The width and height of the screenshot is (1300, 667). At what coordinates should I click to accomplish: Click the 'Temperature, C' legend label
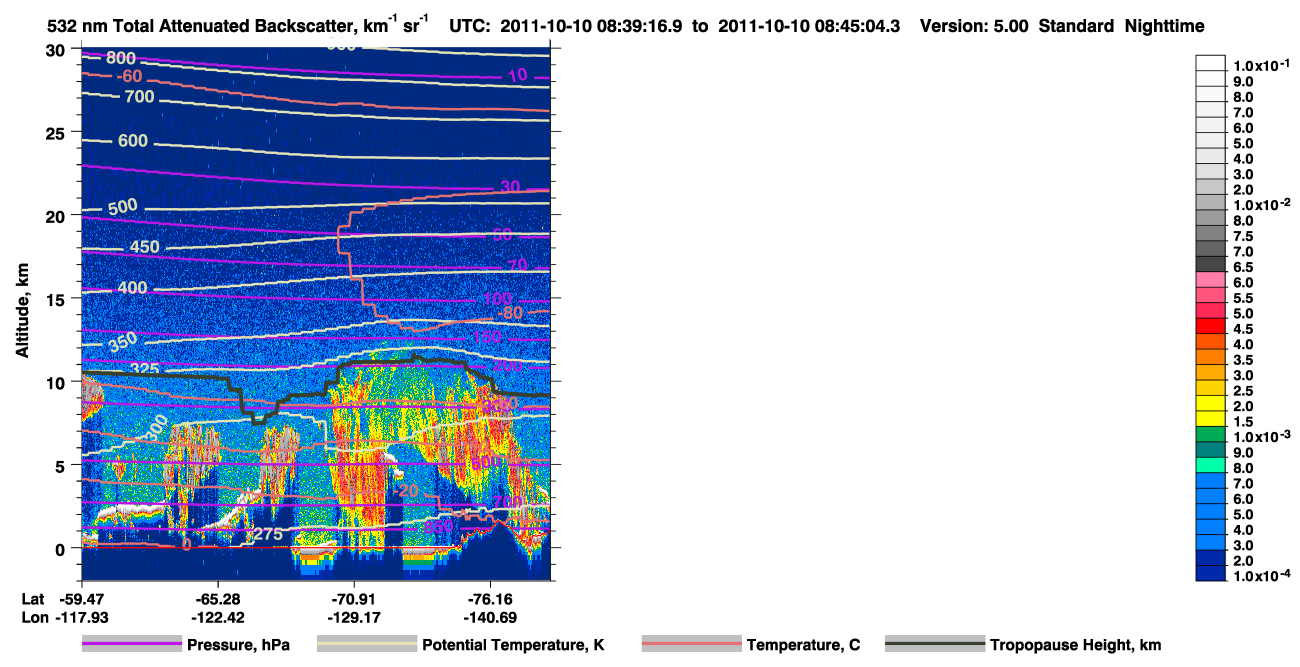[x=803, y=645]
